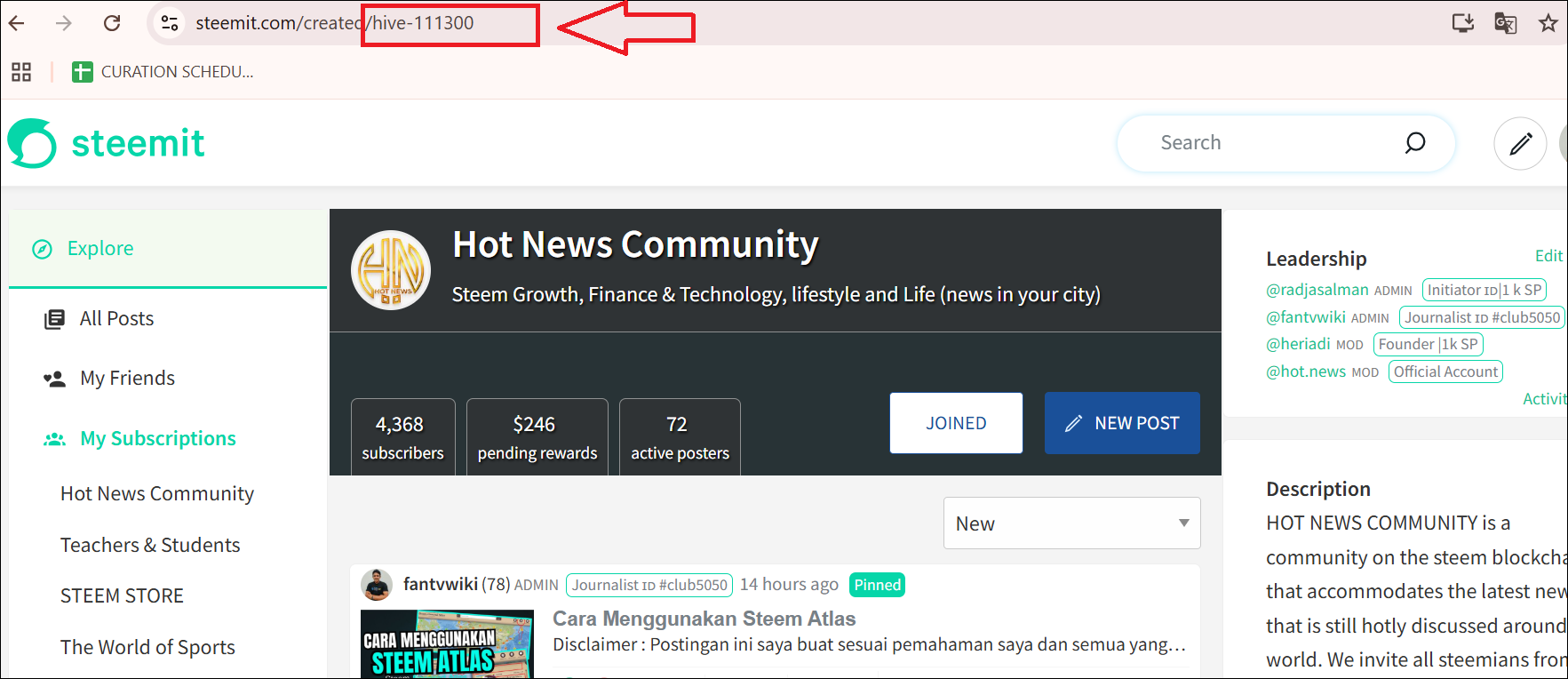Click the Steem Atlas post thumbnail

coord(447,644)
